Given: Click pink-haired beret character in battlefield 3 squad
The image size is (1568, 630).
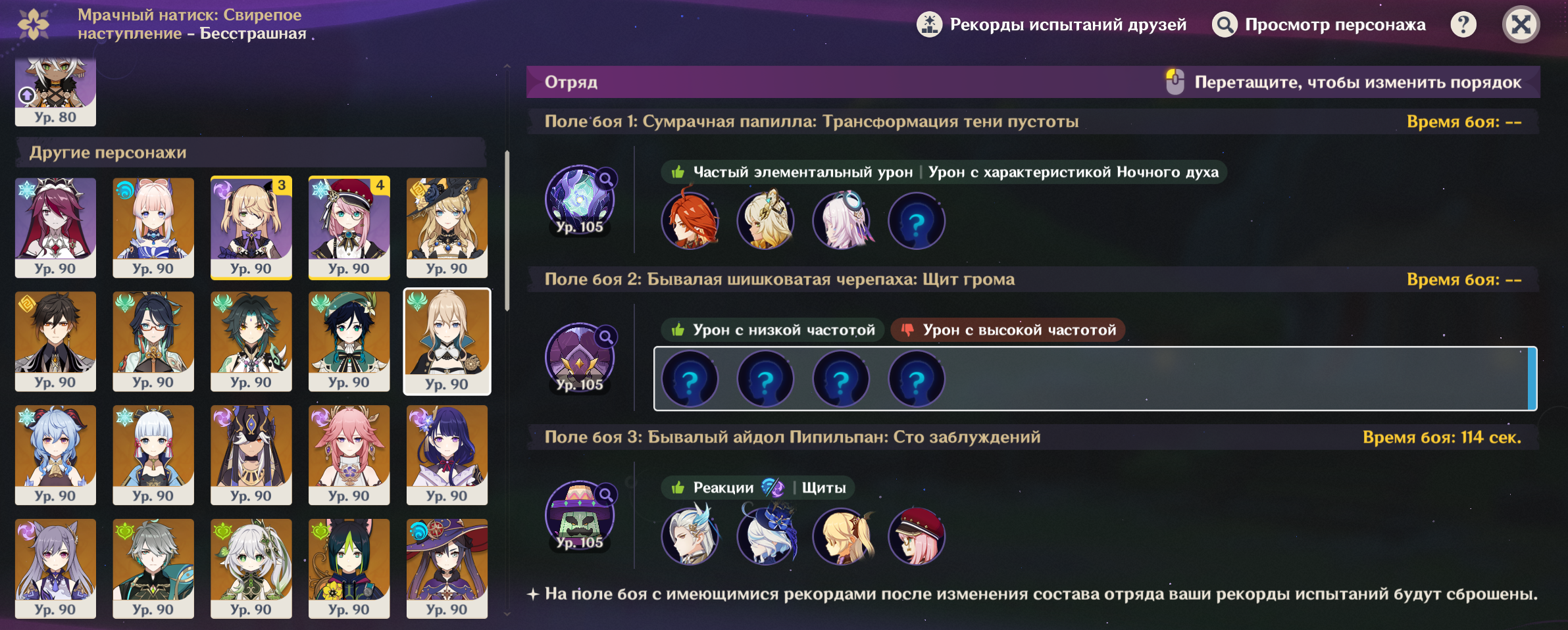Looking at the screenshot, I should pos(916,537).
